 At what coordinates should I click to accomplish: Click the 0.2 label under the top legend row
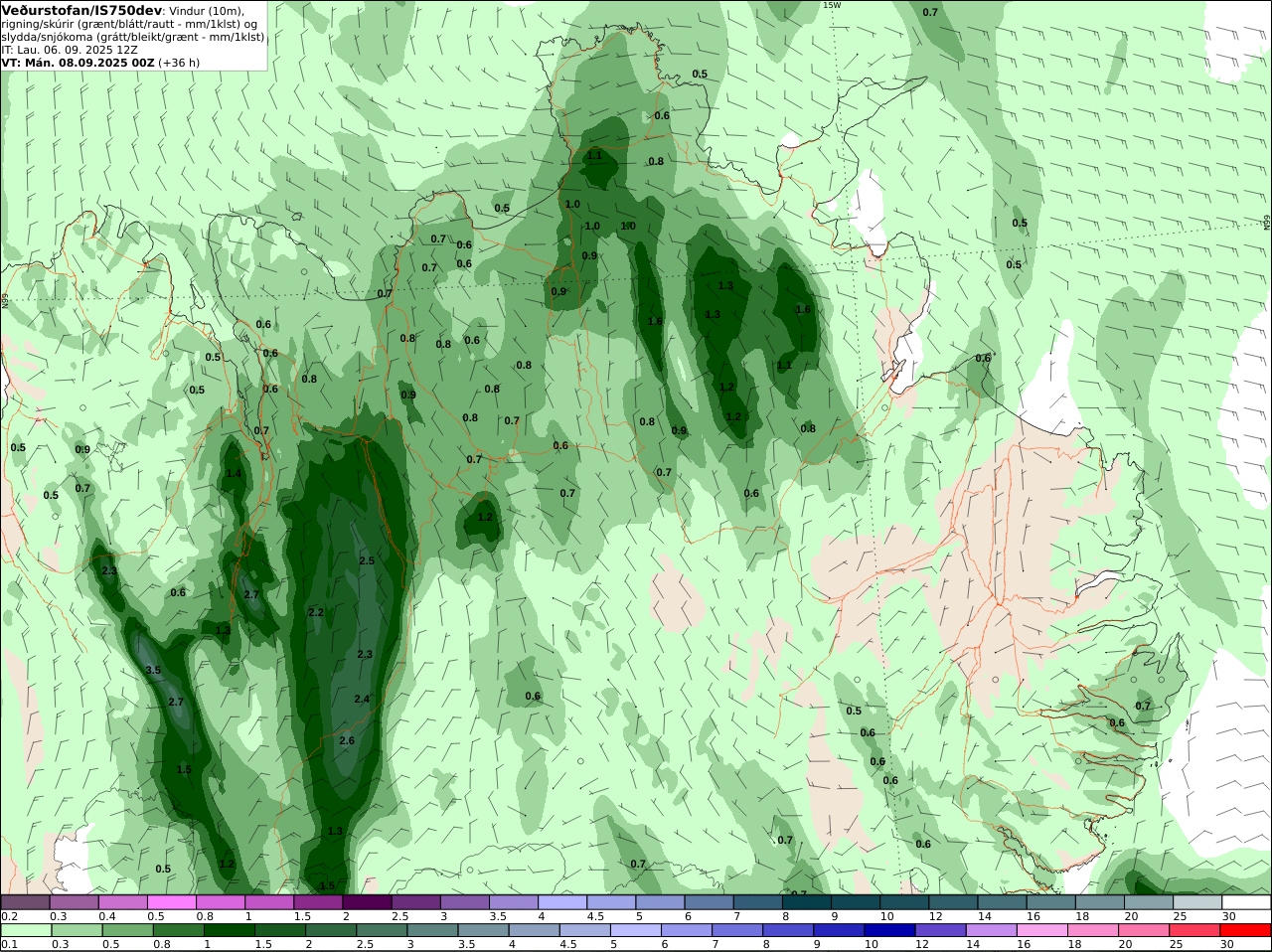pyautogui.click(x=9, y=916)
